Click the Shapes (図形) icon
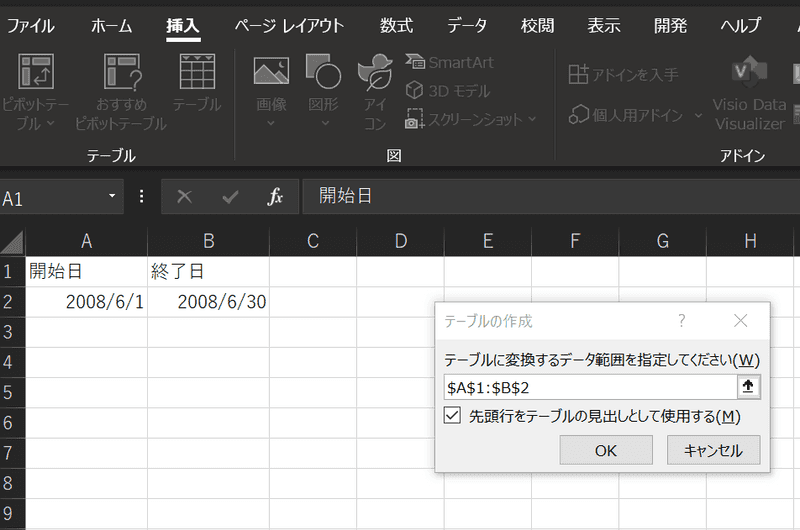 click(323, 73)
